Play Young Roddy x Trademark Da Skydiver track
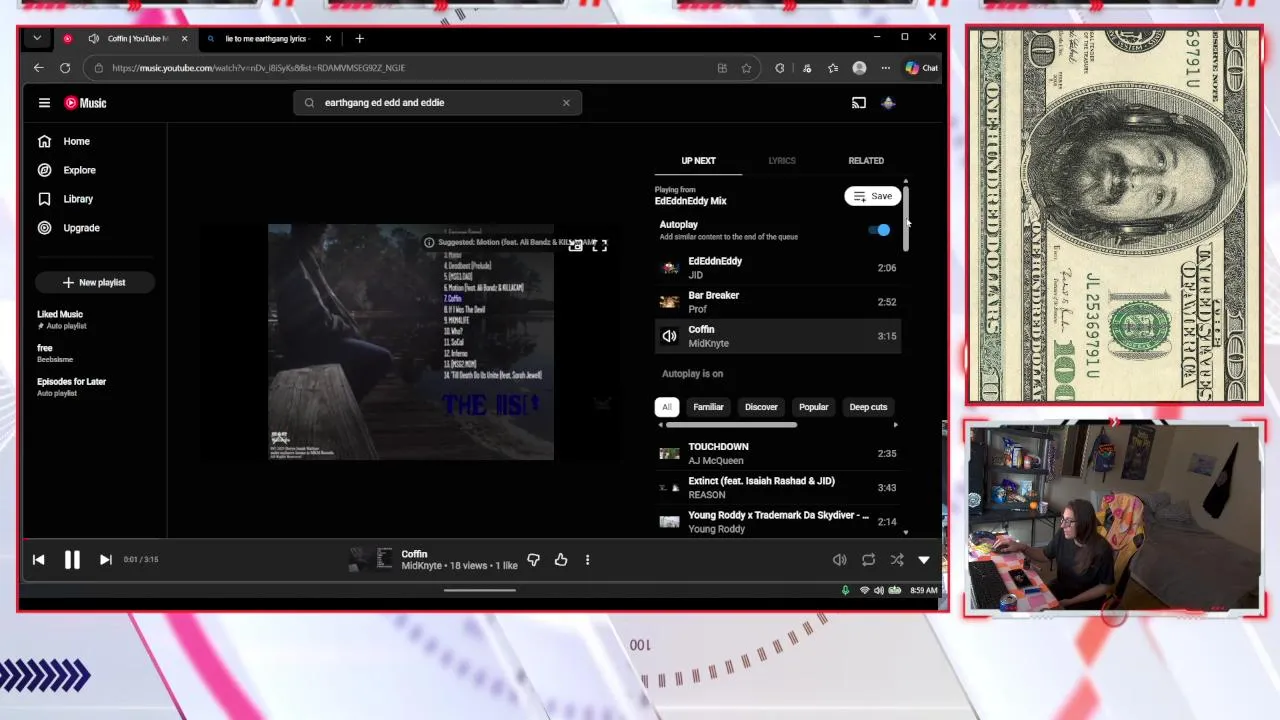1280x720 pixels. 778,522
